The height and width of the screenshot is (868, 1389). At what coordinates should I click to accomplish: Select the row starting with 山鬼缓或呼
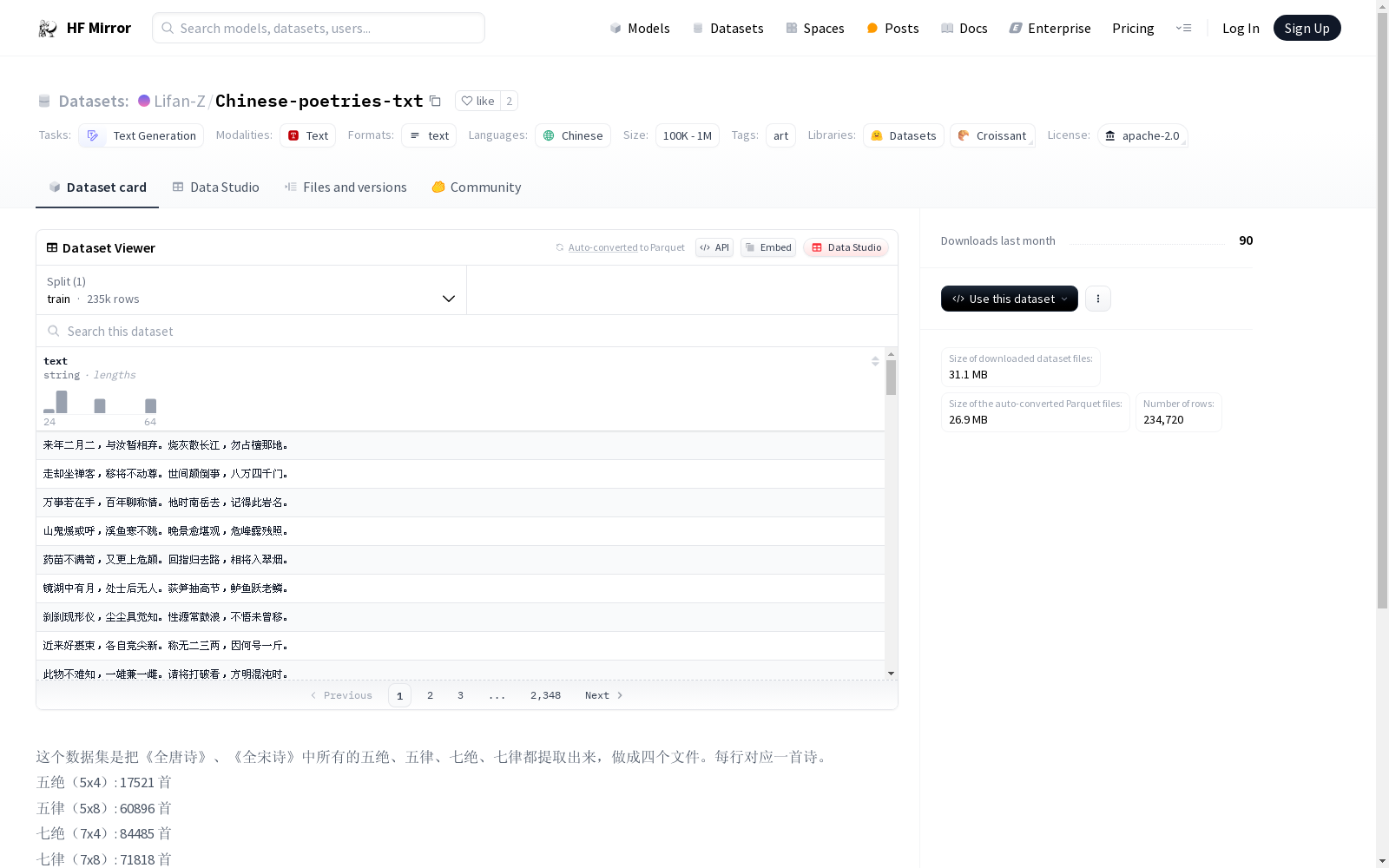click(460, 531)
